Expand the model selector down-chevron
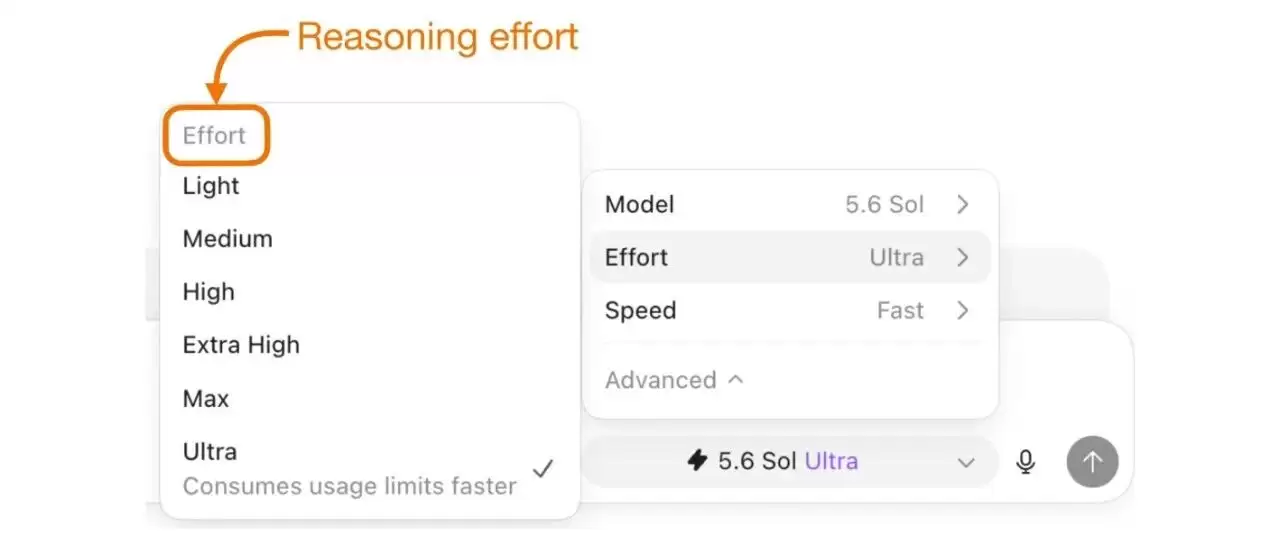1280x545 pixels. 966,463
